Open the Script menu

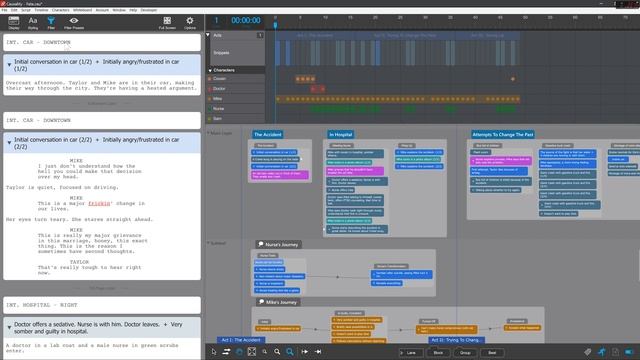point(26,10)
